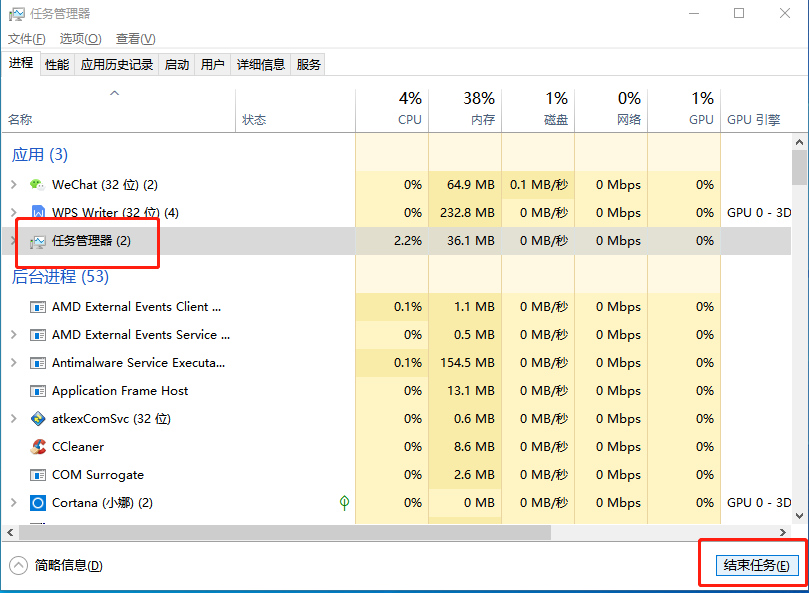
Task: Click the CCleaner process icon
Action: [38, 447]
